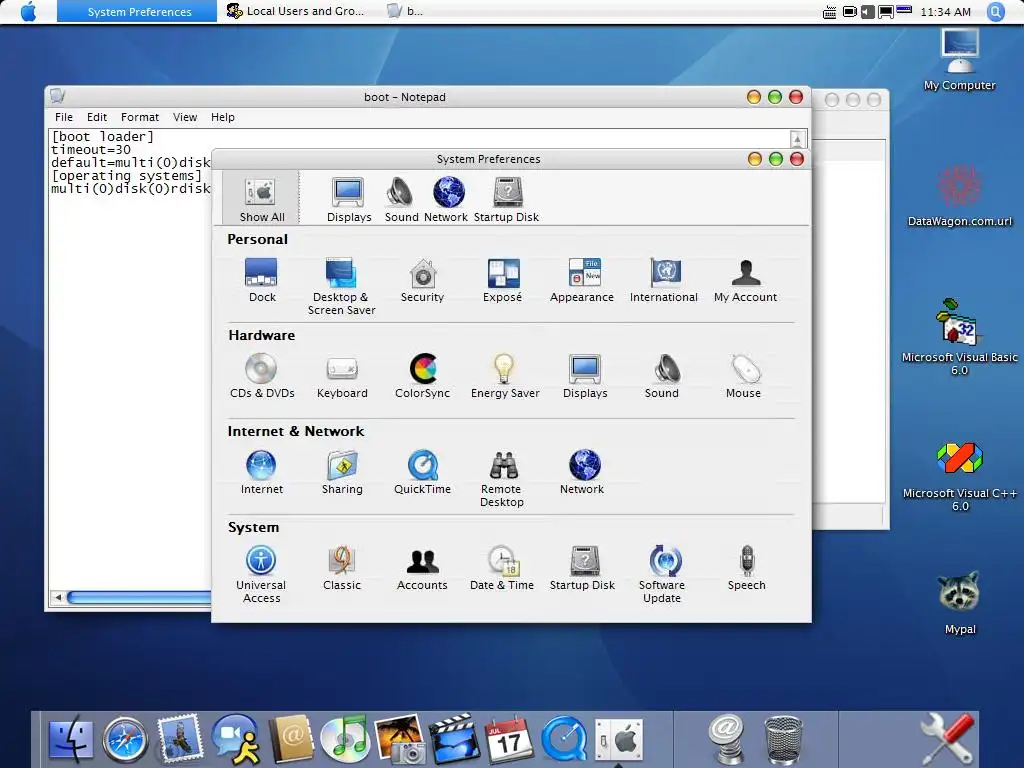This screenshot has height=768, width=1024.
Task: Open Displays from the top toolbar
Action: click(349, 199)
